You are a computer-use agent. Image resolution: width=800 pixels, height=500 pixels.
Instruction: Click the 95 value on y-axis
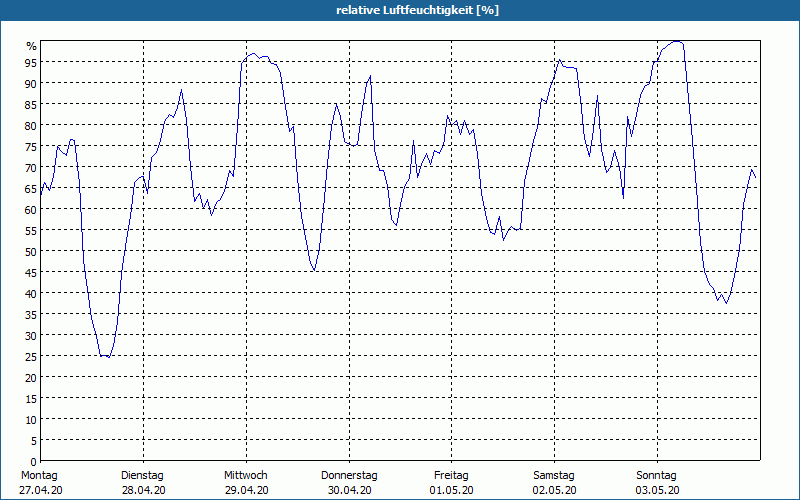coord(31,62)
